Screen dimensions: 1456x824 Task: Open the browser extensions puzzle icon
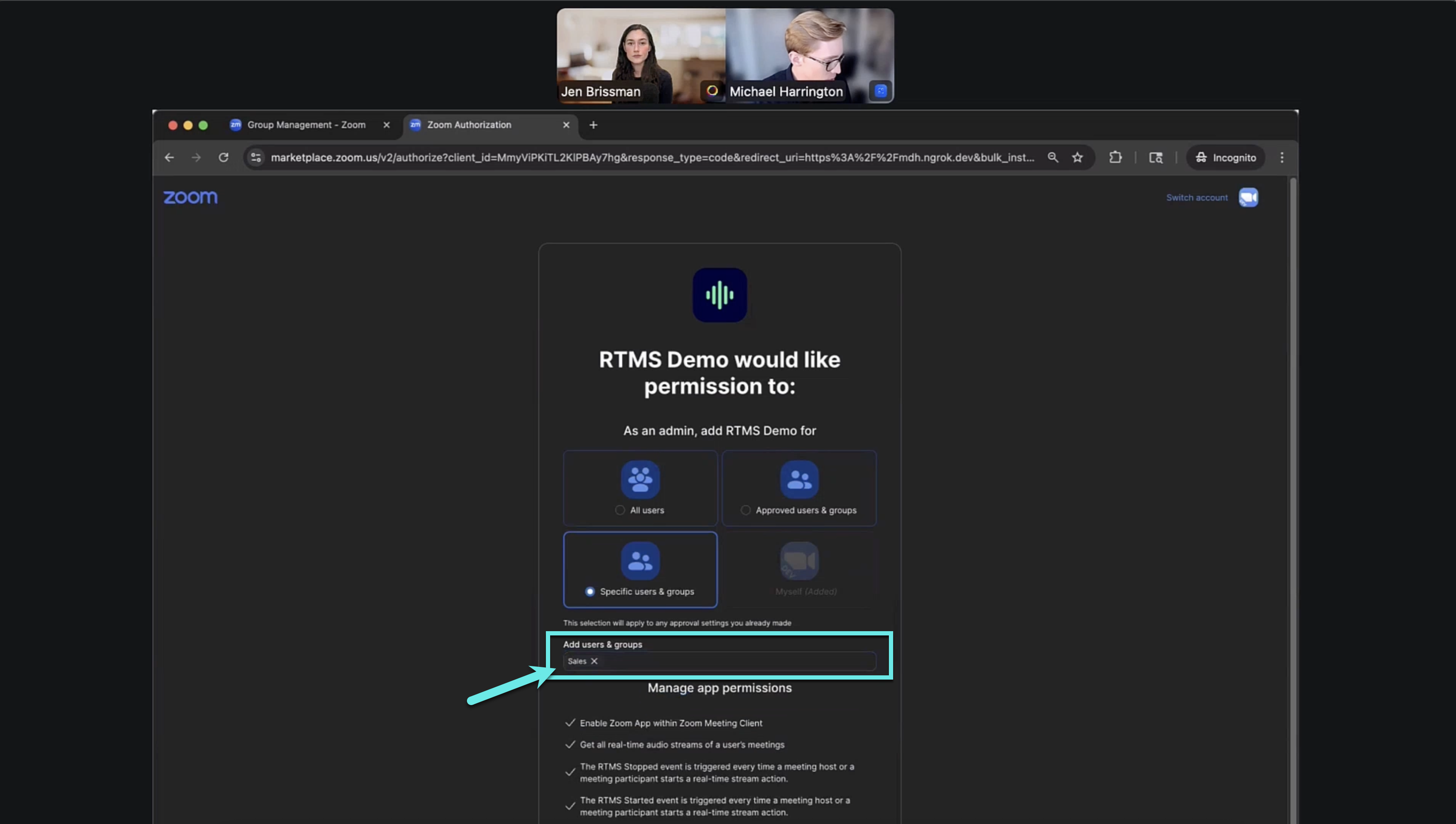[1115, 157]
